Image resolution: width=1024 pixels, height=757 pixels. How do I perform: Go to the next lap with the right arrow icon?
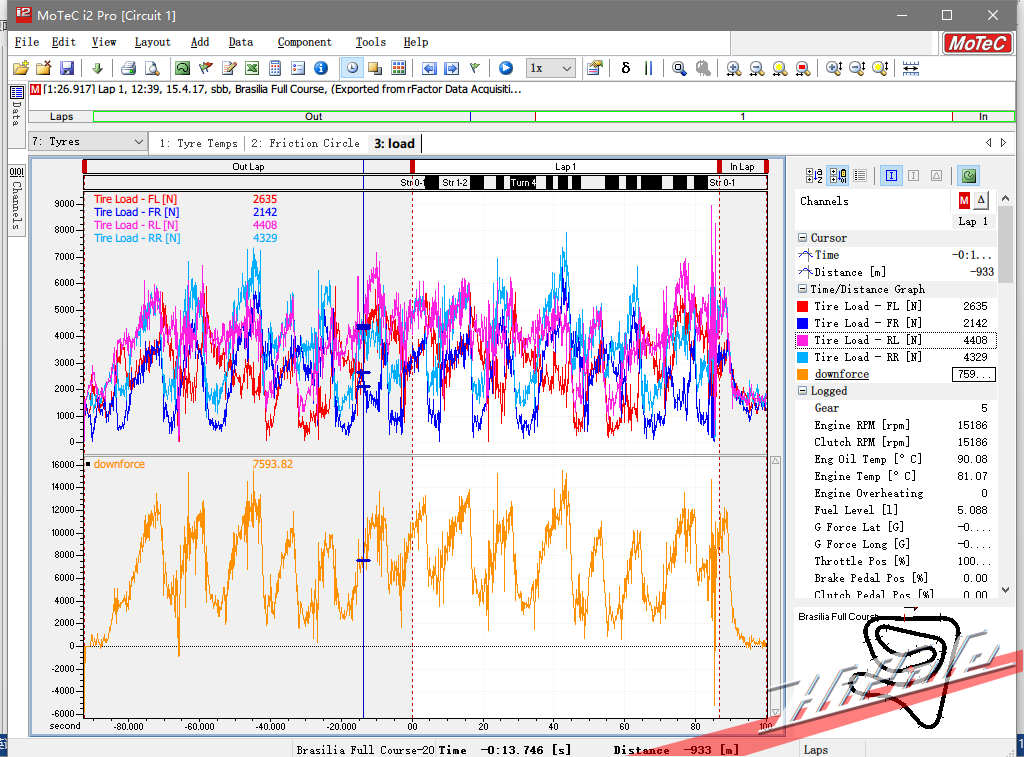pos(451,68)
